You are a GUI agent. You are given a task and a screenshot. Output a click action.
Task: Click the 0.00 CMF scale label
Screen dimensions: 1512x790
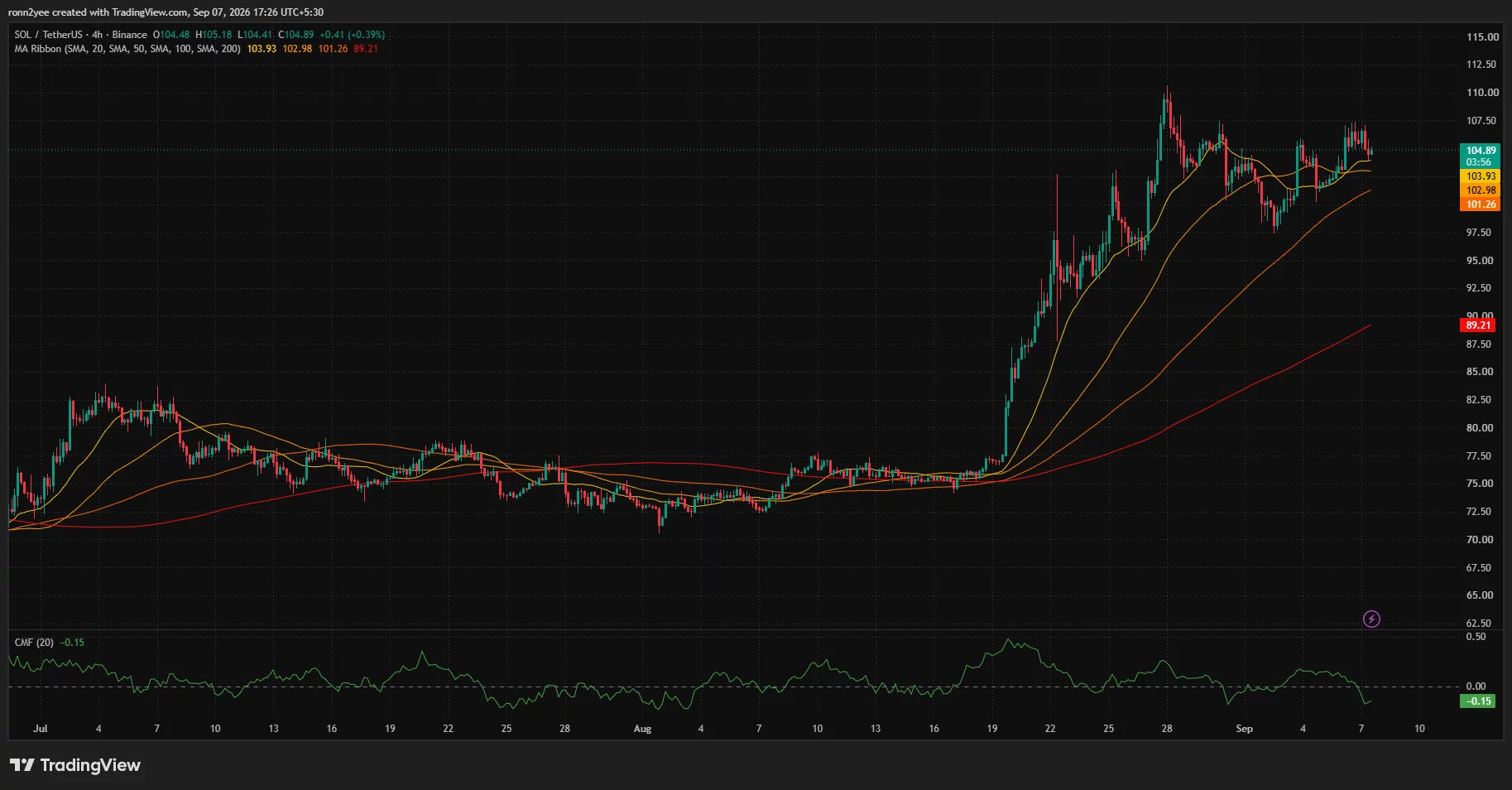click(1476, 686)
